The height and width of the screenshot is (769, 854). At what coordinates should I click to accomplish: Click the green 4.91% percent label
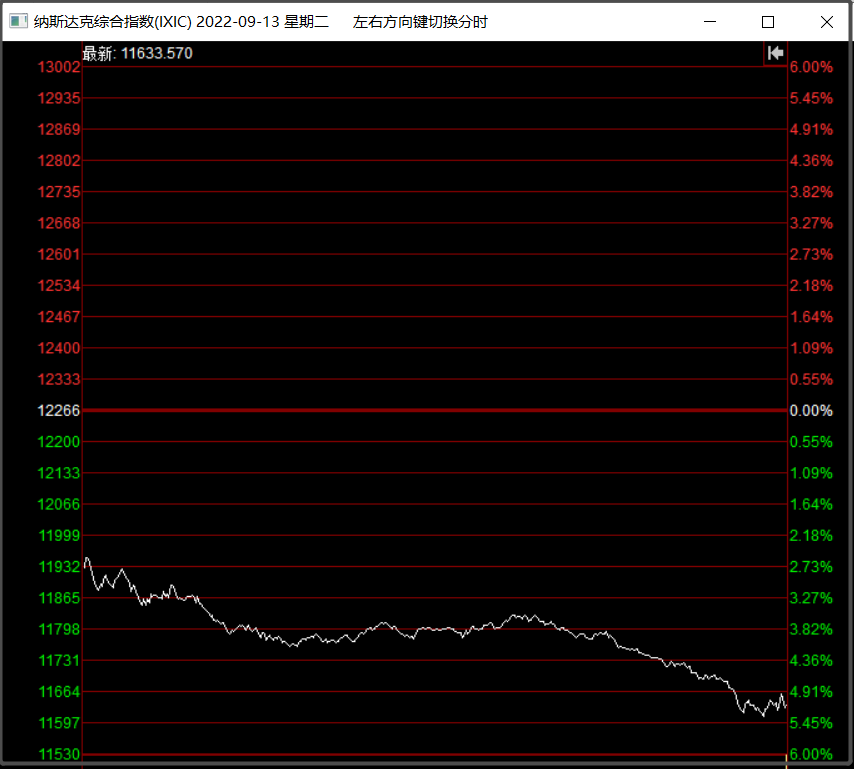(811, 692)
